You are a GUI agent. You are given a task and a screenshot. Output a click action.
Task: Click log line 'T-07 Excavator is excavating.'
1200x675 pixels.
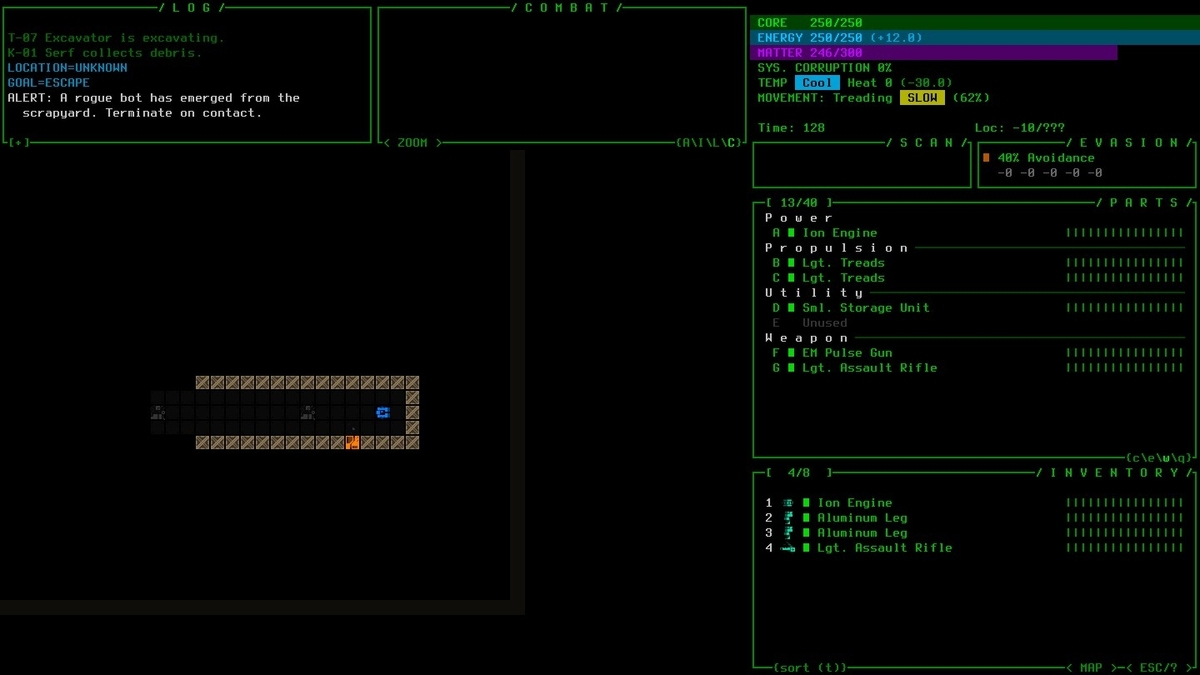click(116, 38)
